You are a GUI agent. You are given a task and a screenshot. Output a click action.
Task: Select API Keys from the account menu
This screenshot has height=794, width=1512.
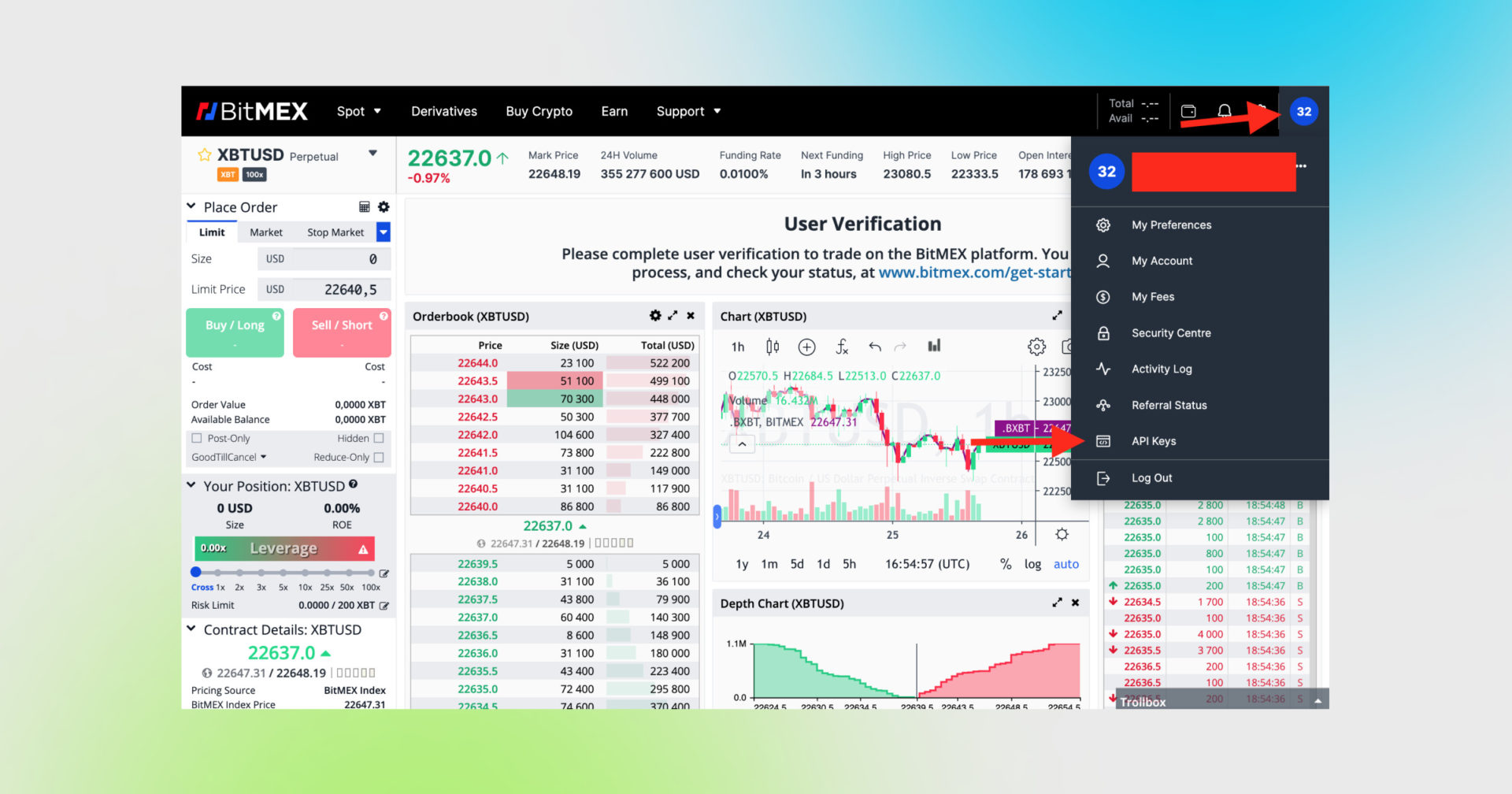point(1154,440)
